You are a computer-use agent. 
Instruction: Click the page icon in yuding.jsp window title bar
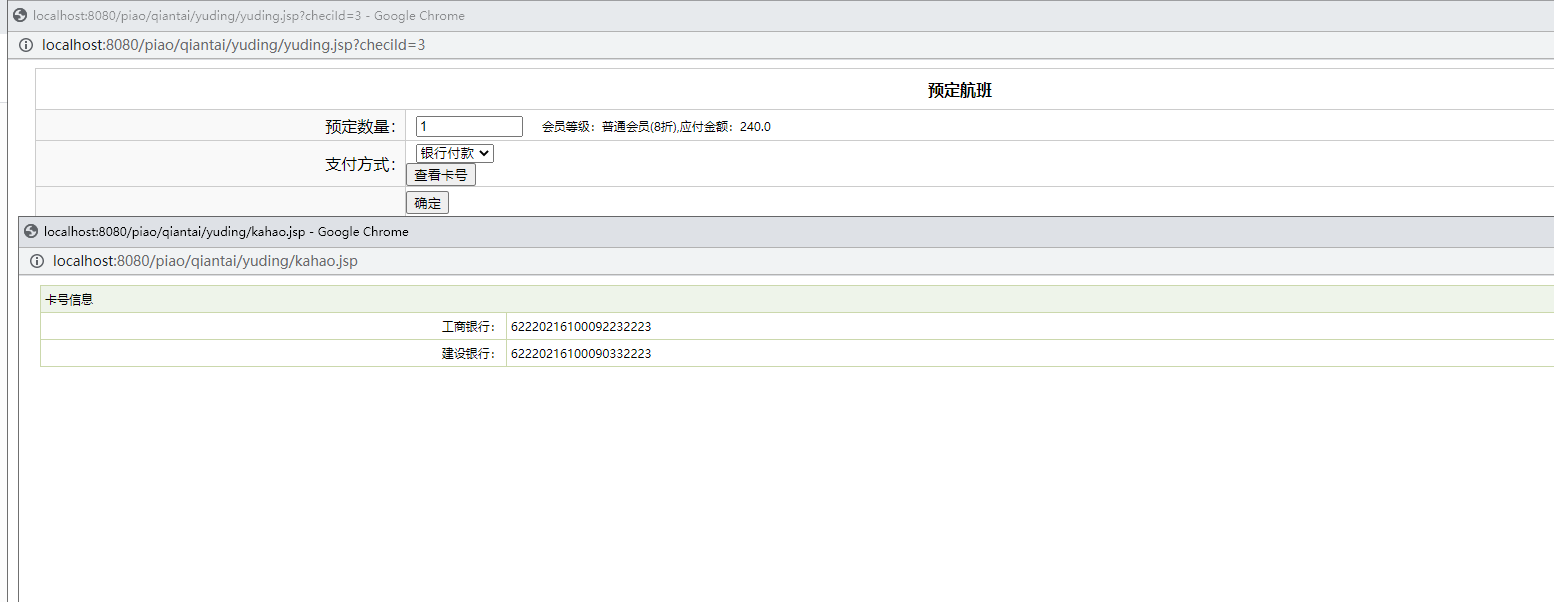[19, 15]
